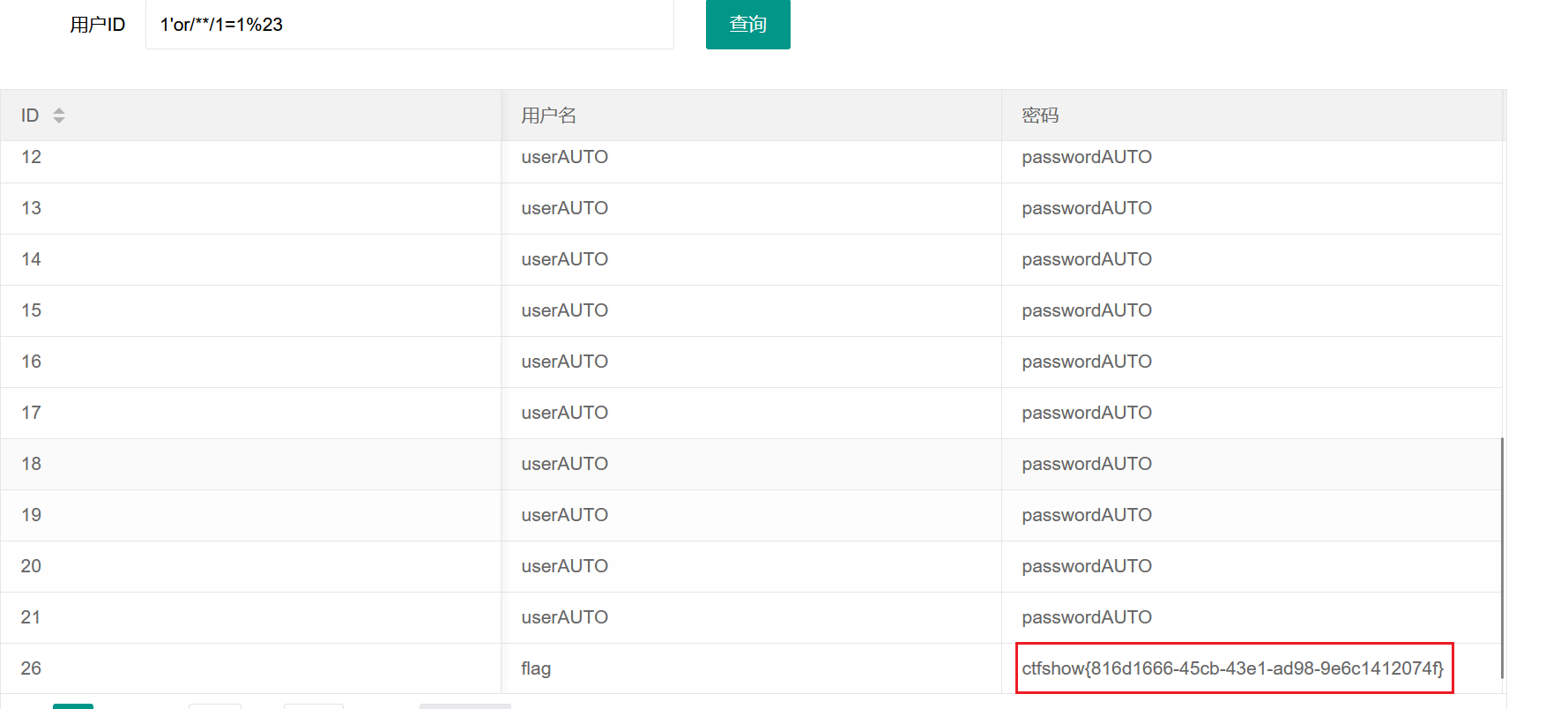Select ID cell 16
This screenshot has width=1568, height=709.
[32, 362]
